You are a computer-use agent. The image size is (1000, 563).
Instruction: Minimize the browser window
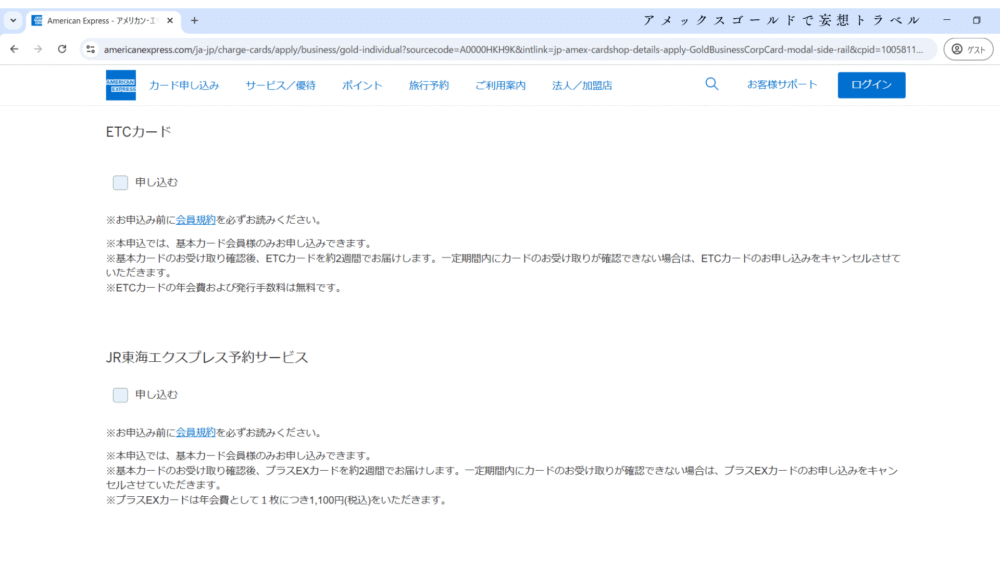(x=947, y=20)
